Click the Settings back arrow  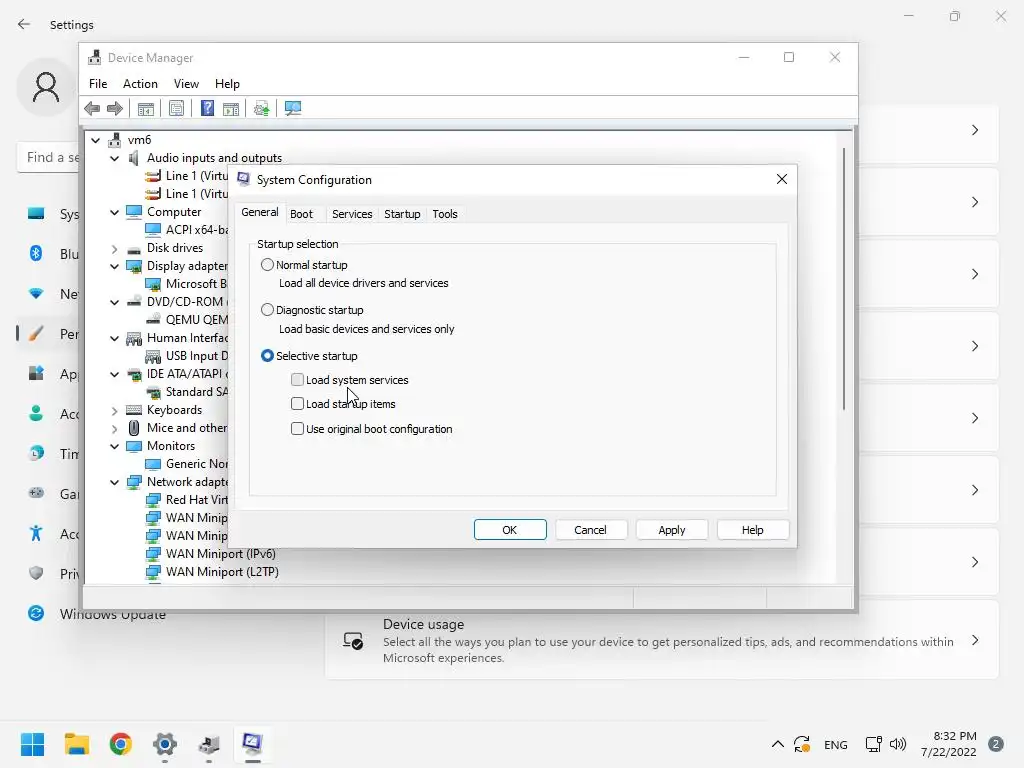point(24,24)
